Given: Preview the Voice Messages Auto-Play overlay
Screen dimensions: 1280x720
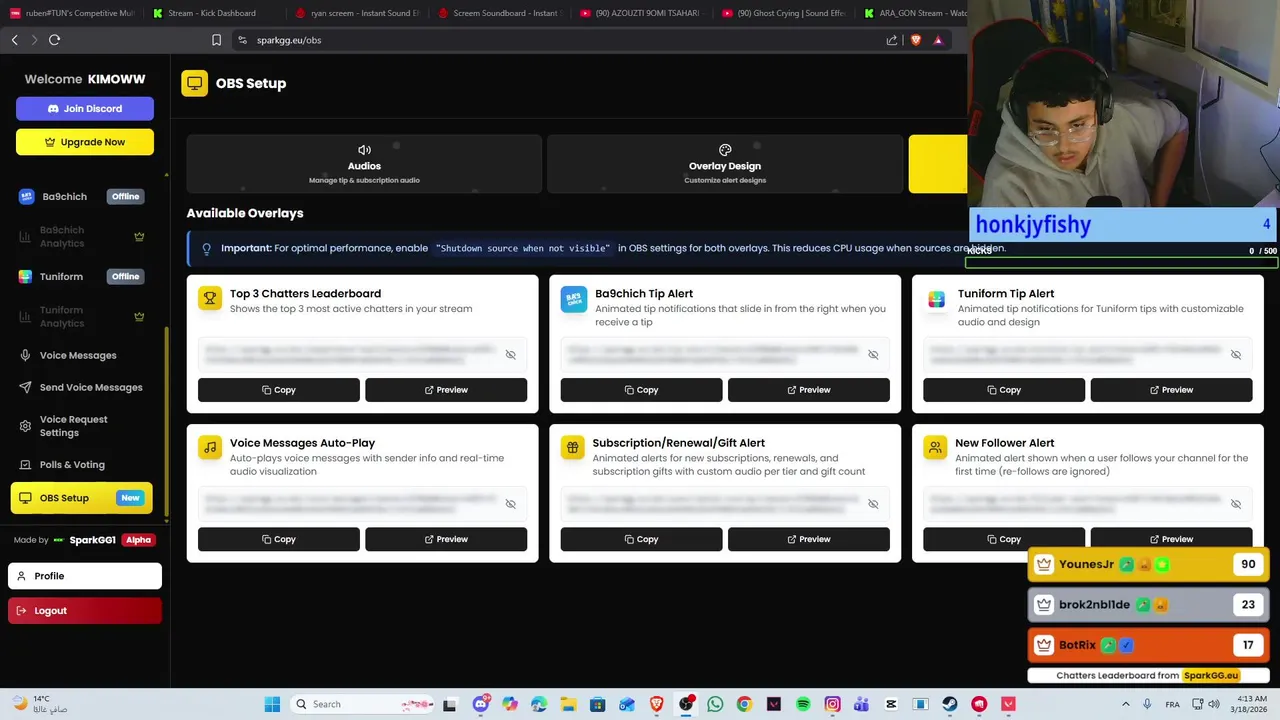Looking at the screenshot, I should point(446,539).
